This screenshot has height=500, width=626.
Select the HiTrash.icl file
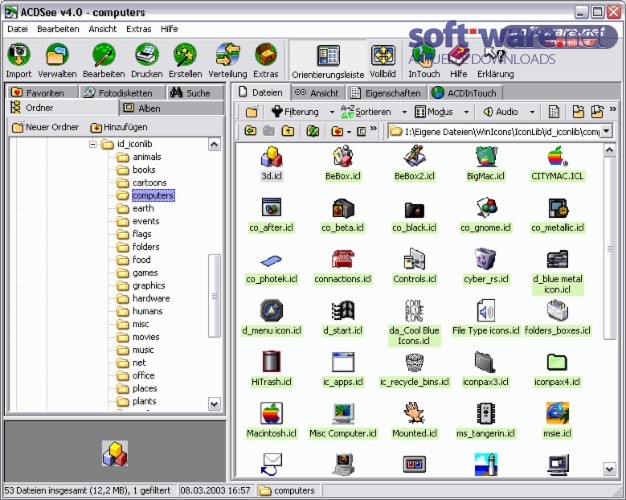[x=271, y=370]
